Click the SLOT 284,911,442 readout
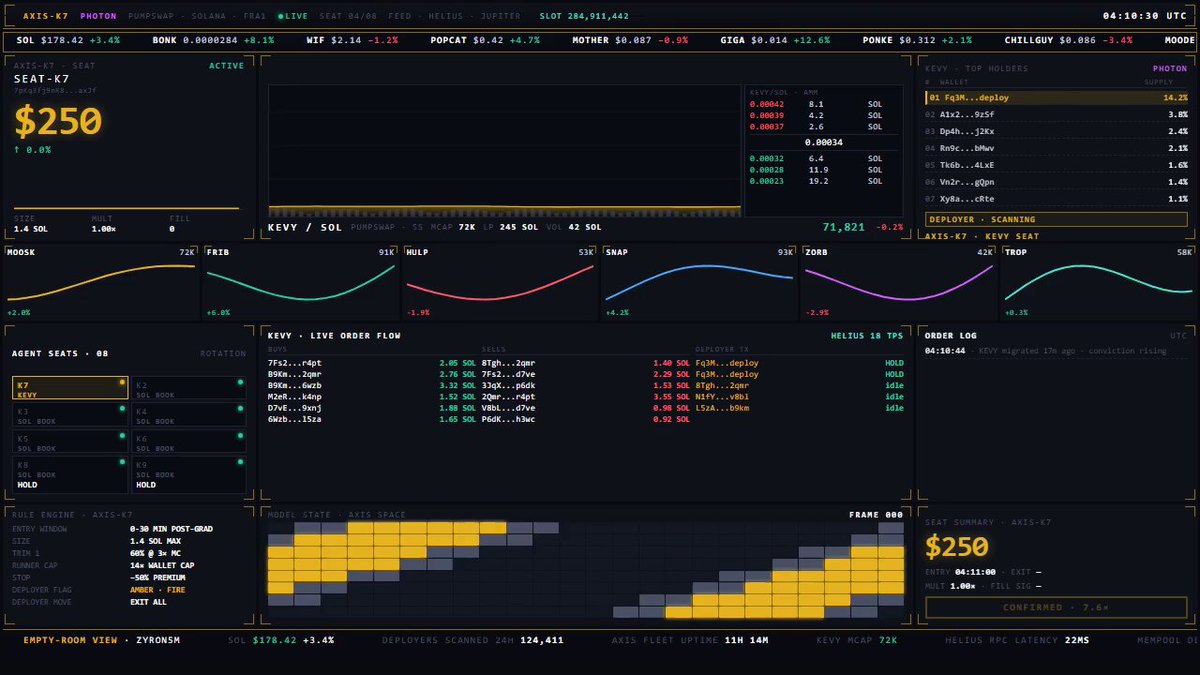Image resolution: width=1200 pixels, height=675 pixels. (x=584, y=16)
